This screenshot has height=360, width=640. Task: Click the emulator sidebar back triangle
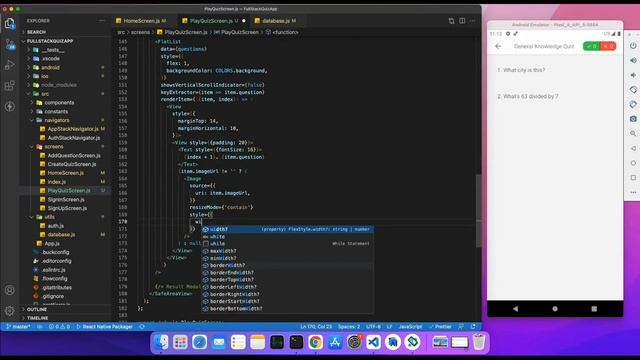click(x=633, y=148)
